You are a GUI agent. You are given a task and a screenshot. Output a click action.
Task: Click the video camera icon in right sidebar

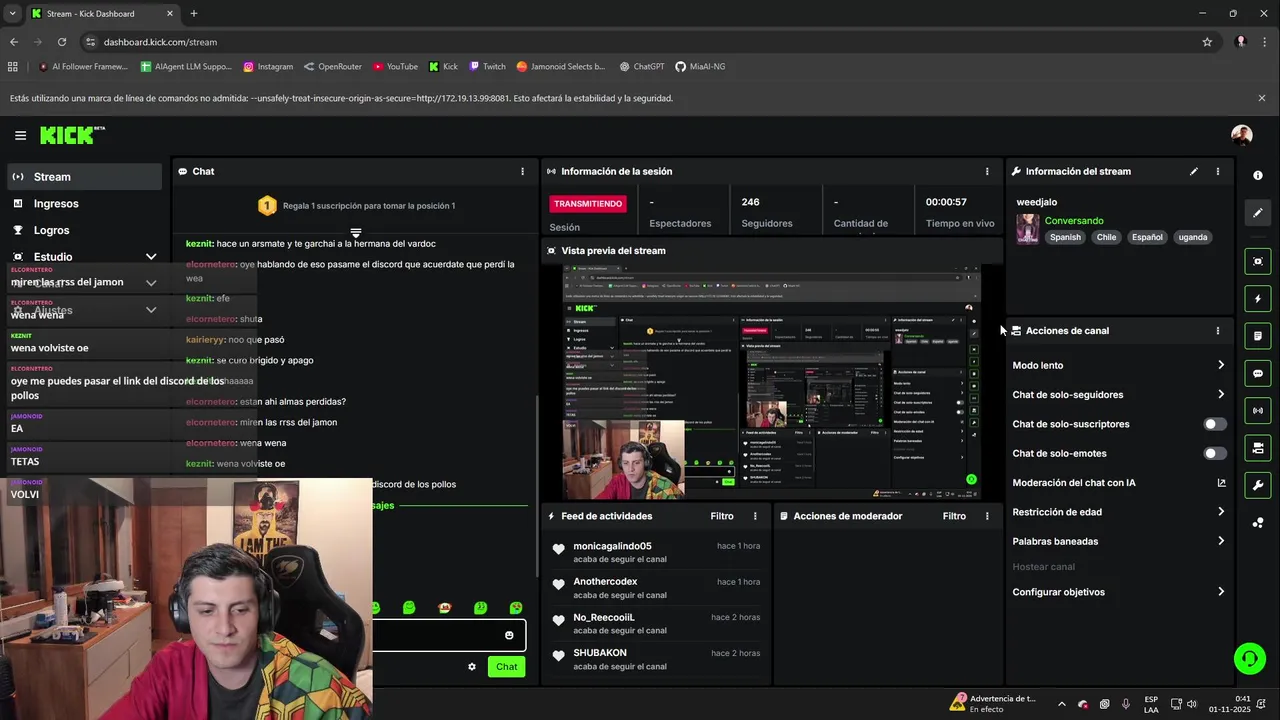[1258, 447]
